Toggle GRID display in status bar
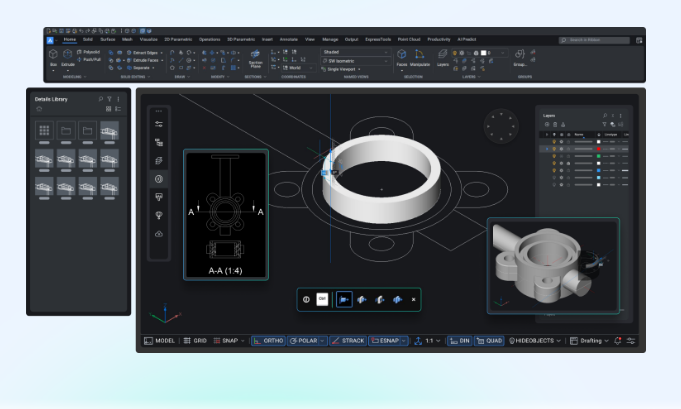 195,341
